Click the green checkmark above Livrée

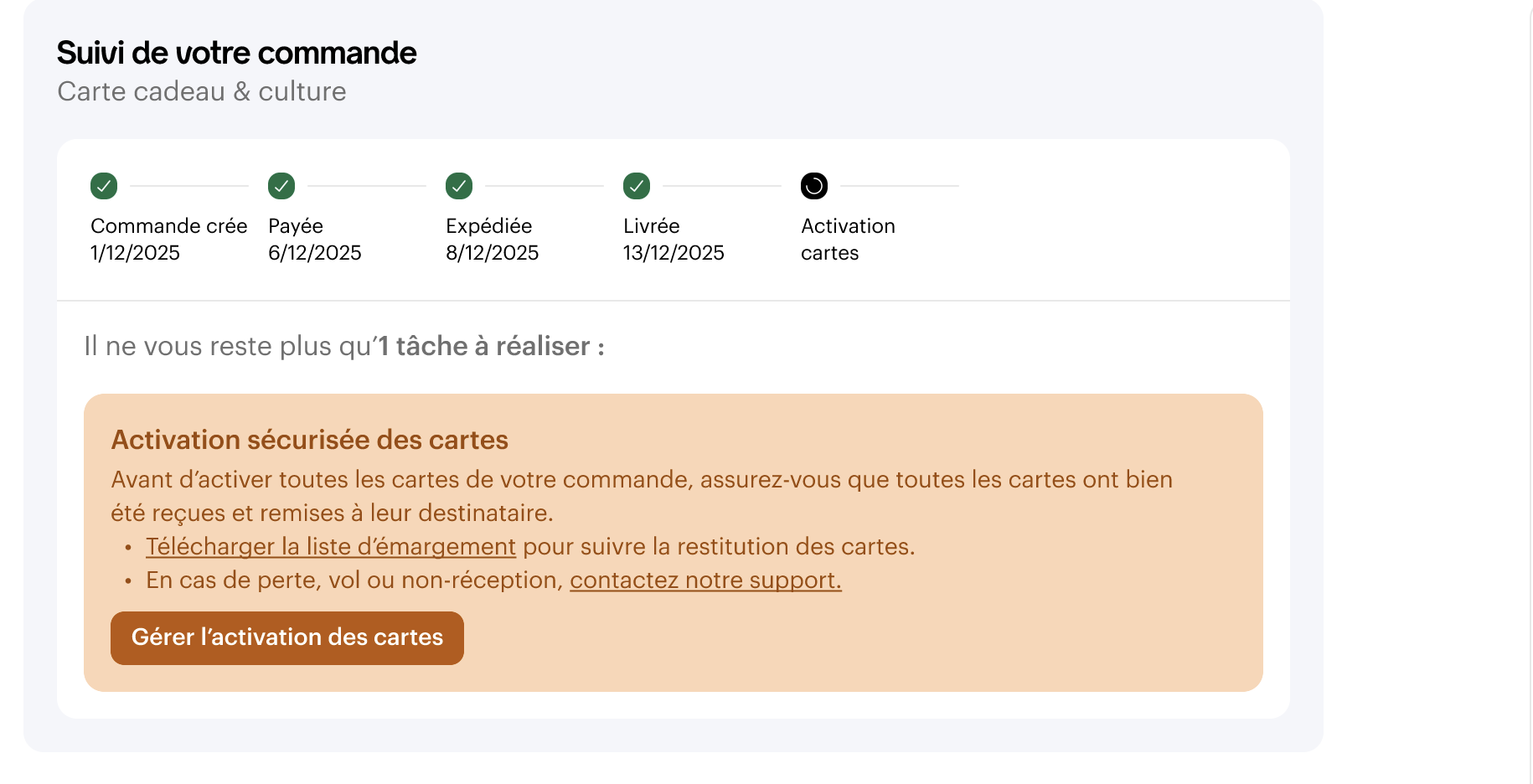[x=637, y=186]
